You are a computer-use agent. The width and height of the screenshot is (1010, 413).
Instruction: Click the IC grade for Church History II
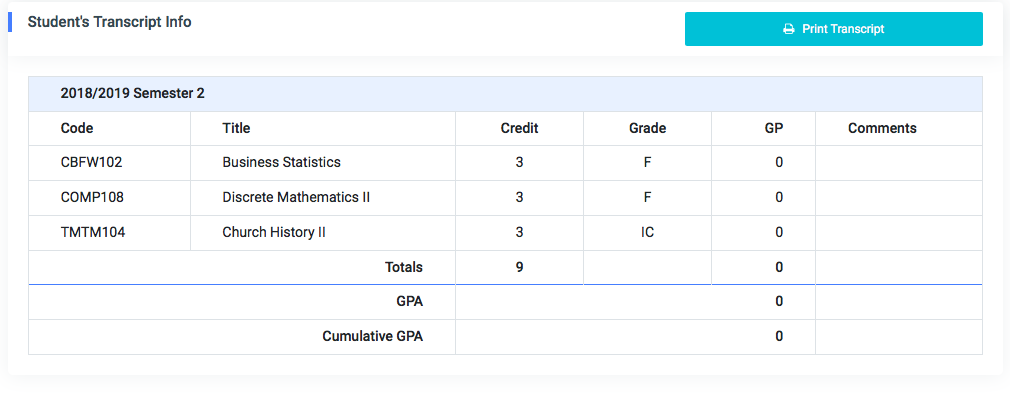click(x=647, y=232)
